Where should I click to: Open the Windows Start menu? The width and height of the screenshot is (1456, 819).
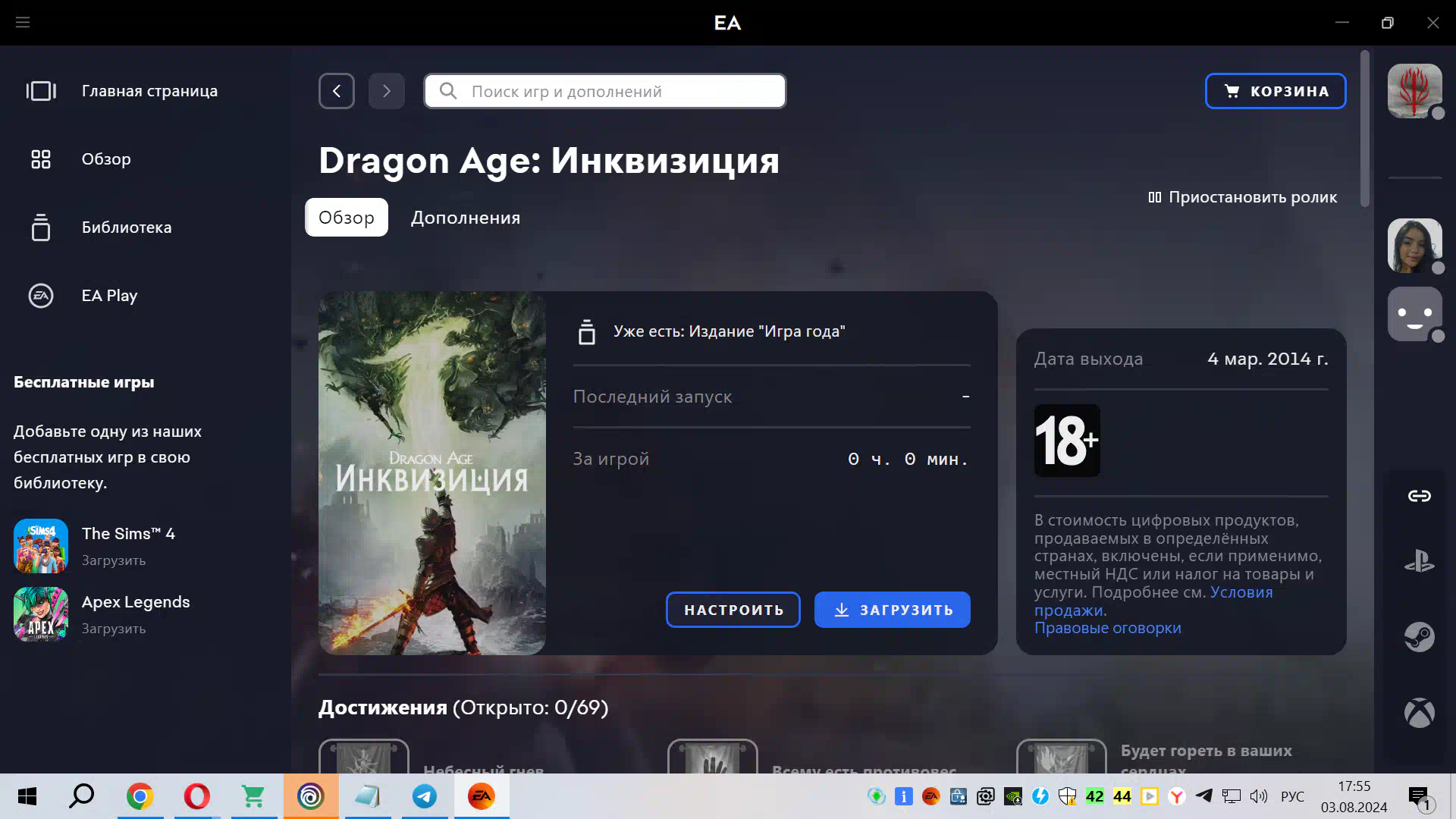[x=27, y=796]
